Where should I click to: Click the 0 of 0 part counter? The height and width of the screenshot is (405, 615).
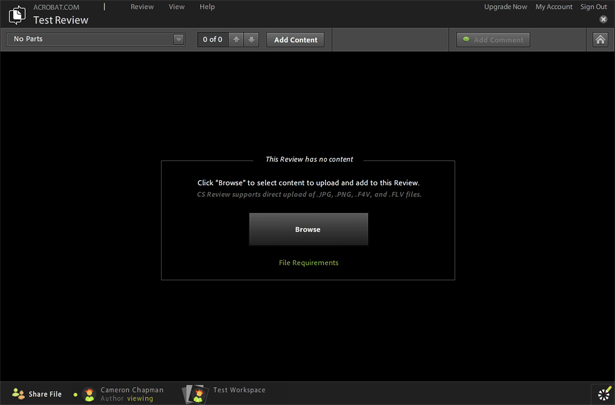pyautogui.click(x=213, y=40)
